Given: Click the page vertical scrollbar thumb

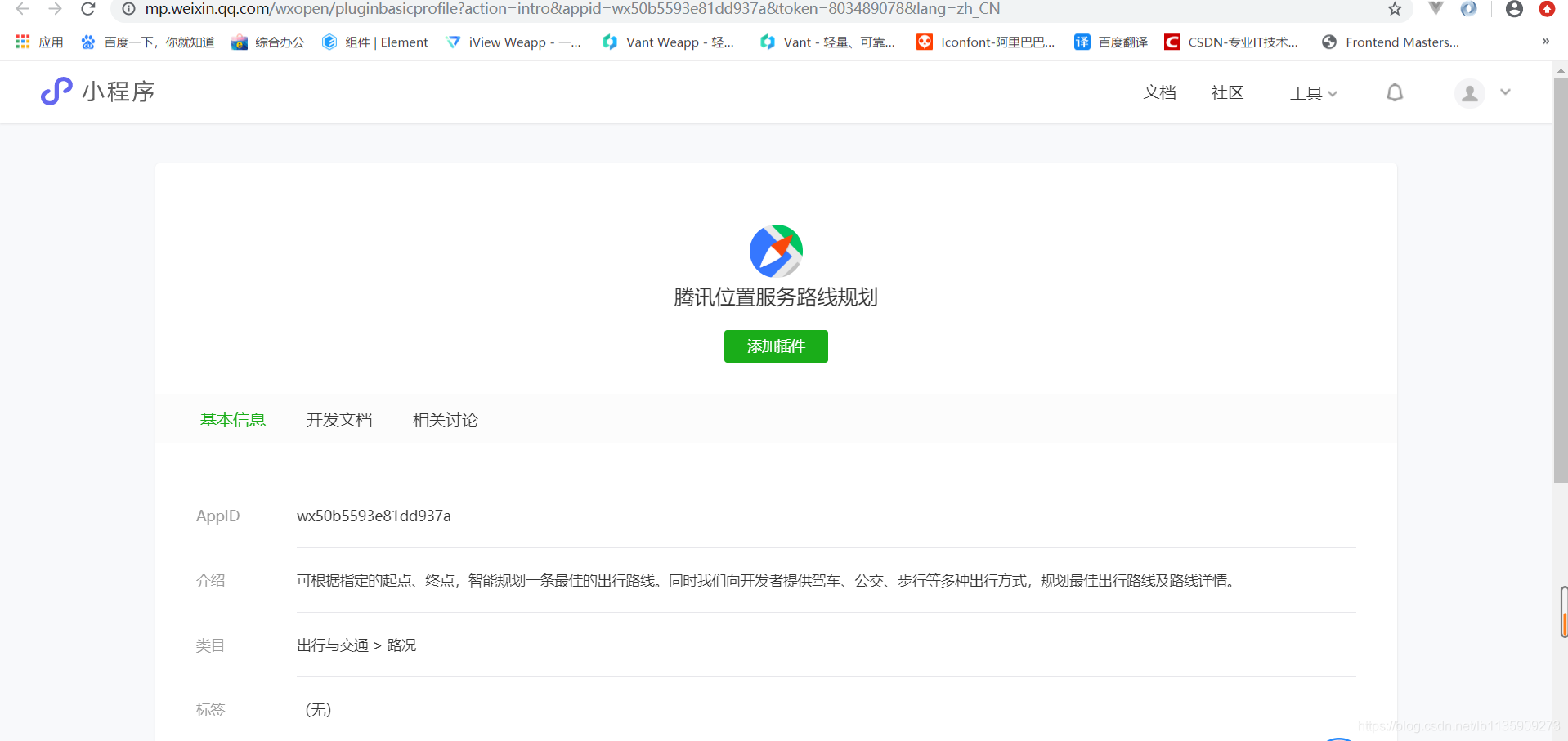Looking at the screenshot, I should (1561, 280).
